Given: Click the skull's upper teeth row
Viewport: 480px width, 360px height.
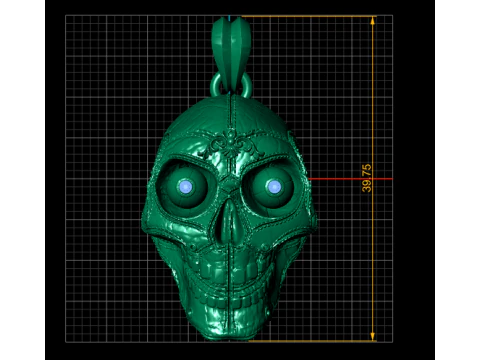Looking at the screenshot, I should click(x=230, y=270).
